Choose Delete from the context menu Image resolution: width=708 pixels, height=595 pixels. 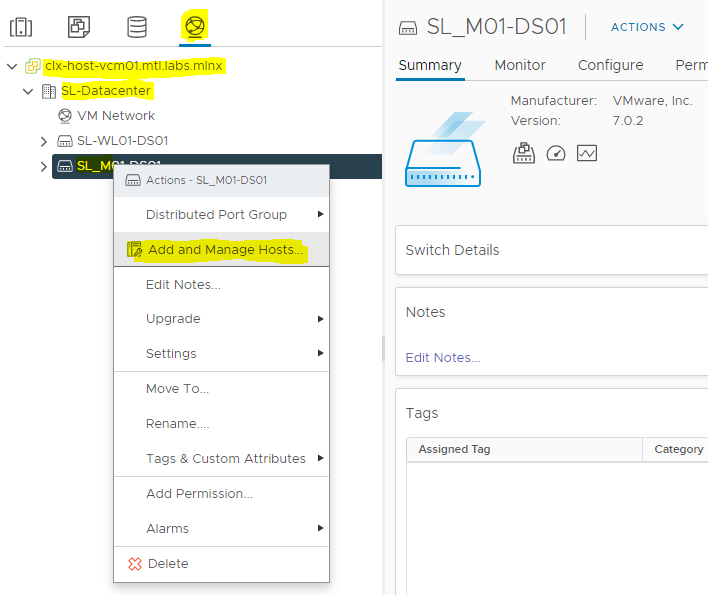pos(221,564)
